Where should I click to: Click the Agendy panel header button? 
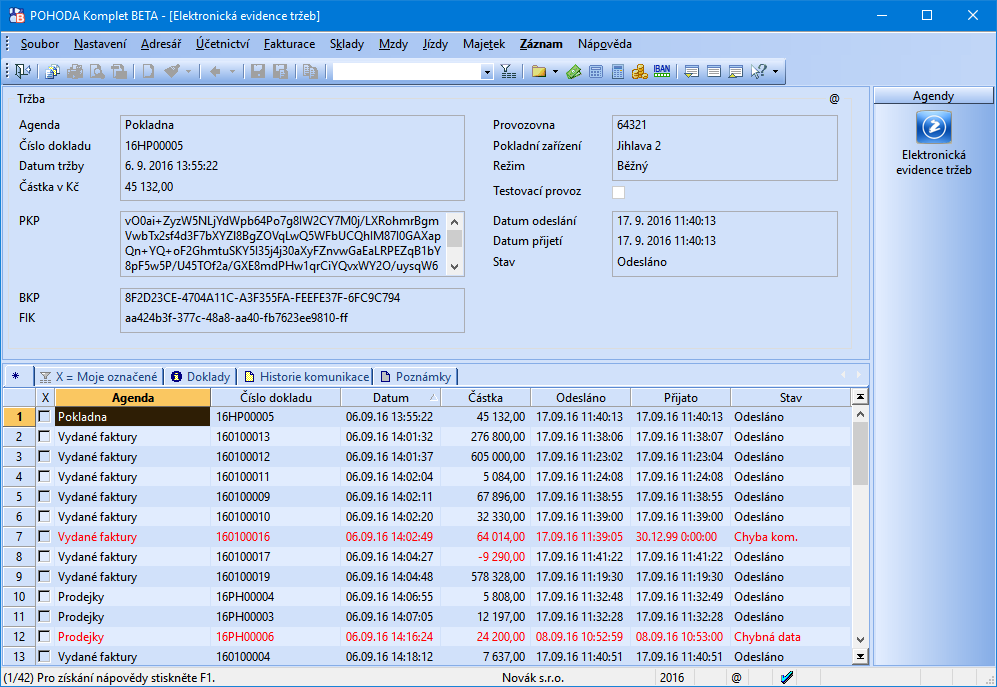pos(933,96)
